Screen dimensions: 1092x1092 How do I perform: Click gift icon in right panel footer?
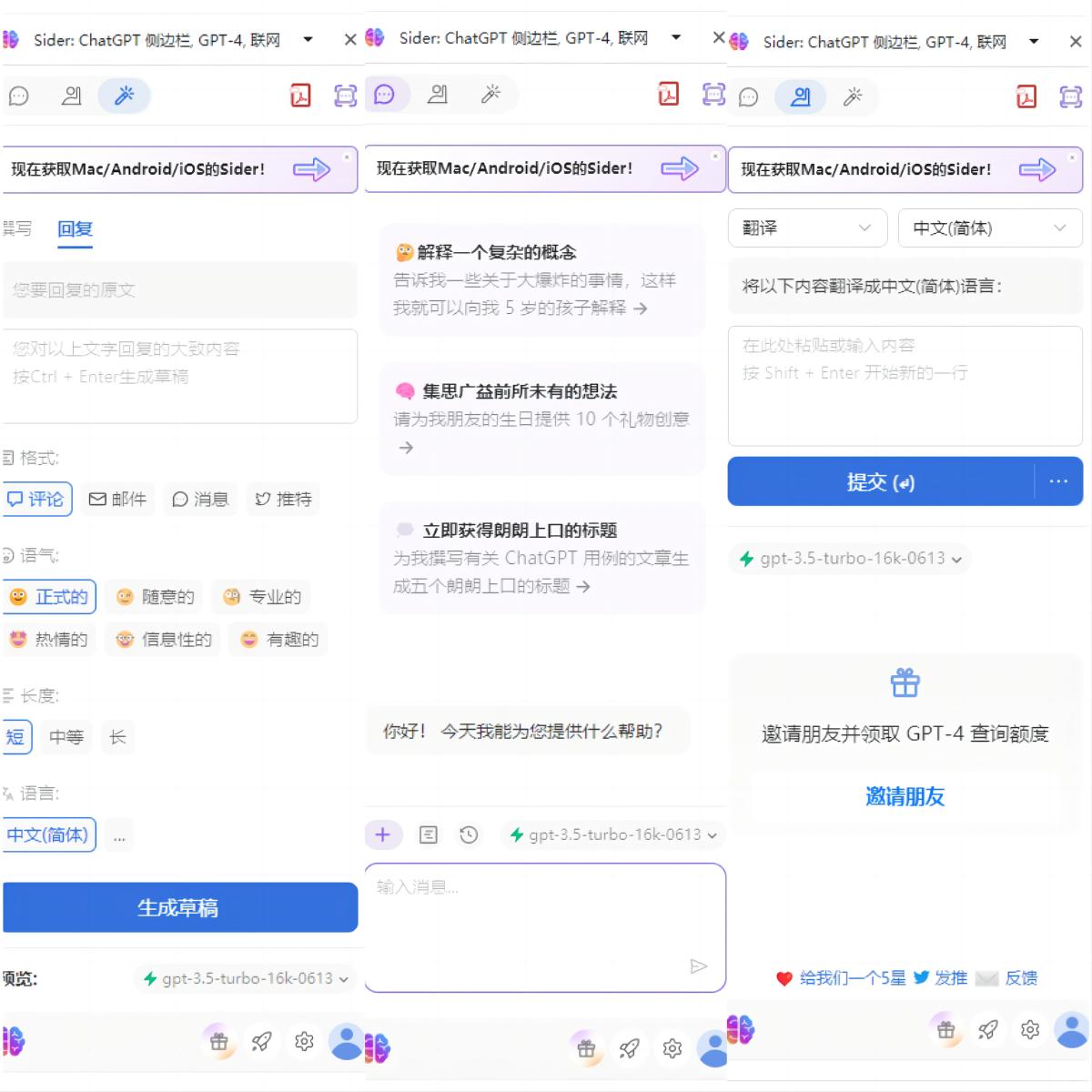(x=946, y=1030)
